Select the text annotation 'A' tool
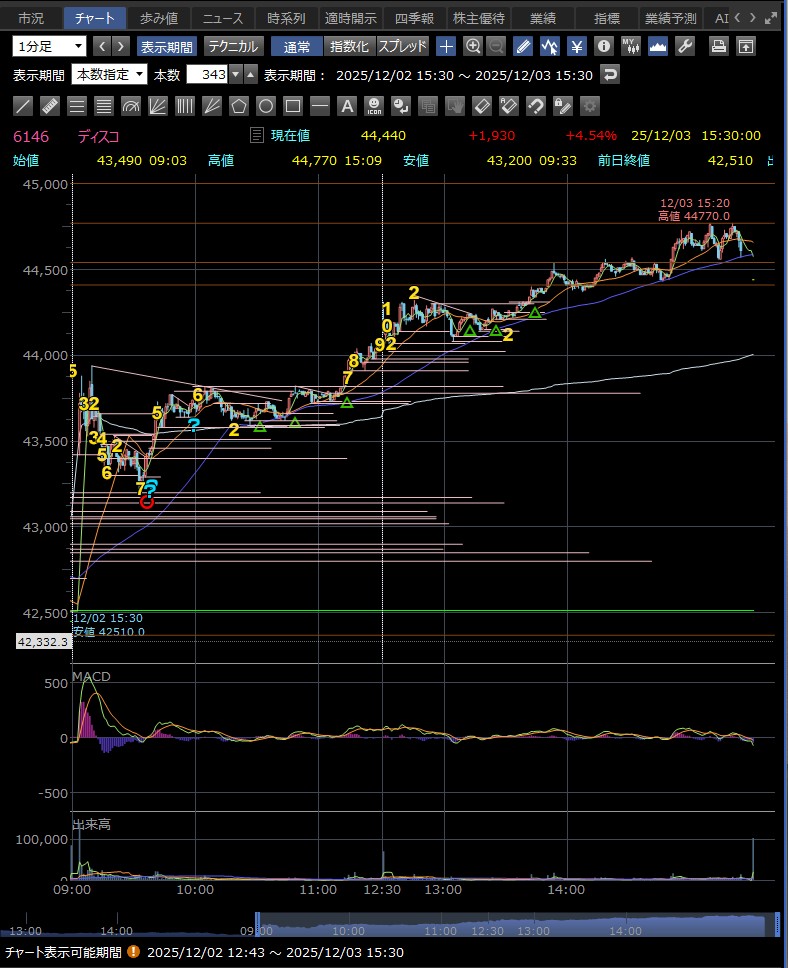Screen dimensions: 788x968 [x=346, y=106]
